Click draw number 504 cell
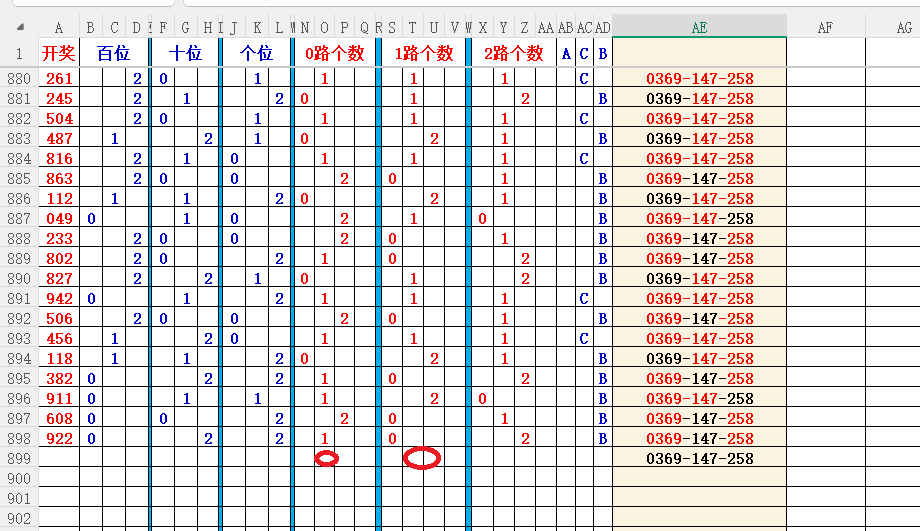 tap(59, 118)
